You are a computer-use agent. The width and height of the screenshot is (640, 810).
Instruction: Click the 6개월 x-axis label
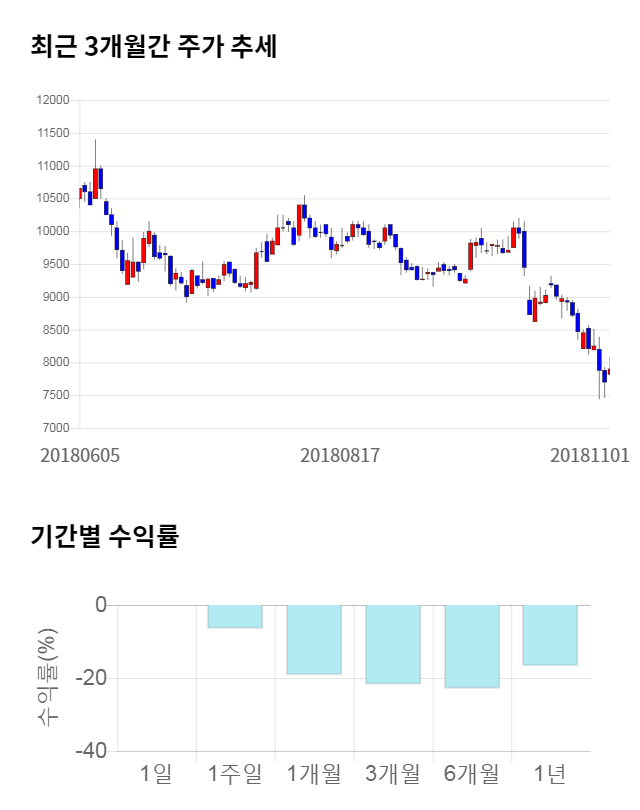click(x=471, y=773)
